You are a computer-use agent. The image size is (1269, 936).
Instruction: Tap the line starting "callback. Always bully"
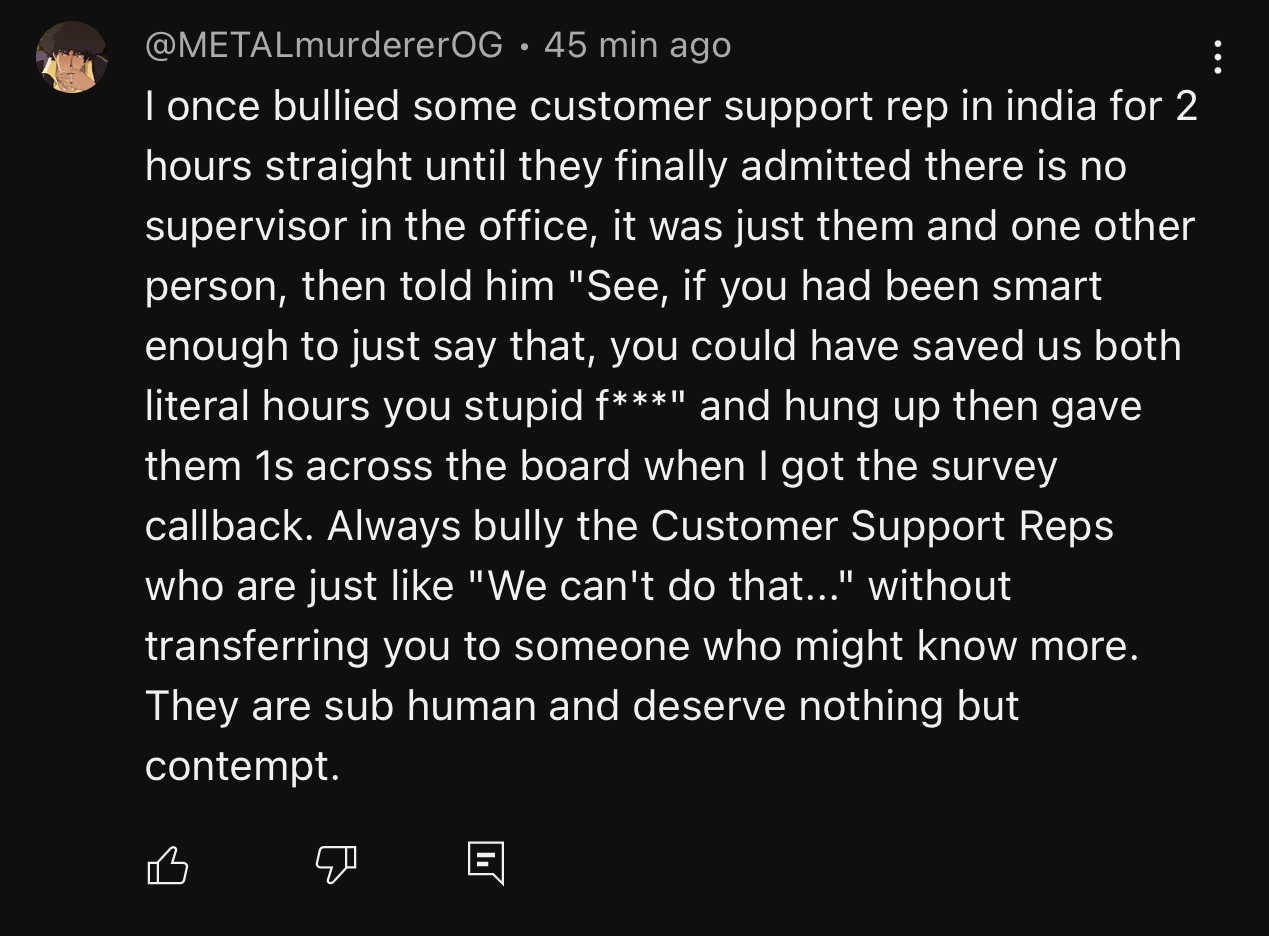(x=629, y=526)
